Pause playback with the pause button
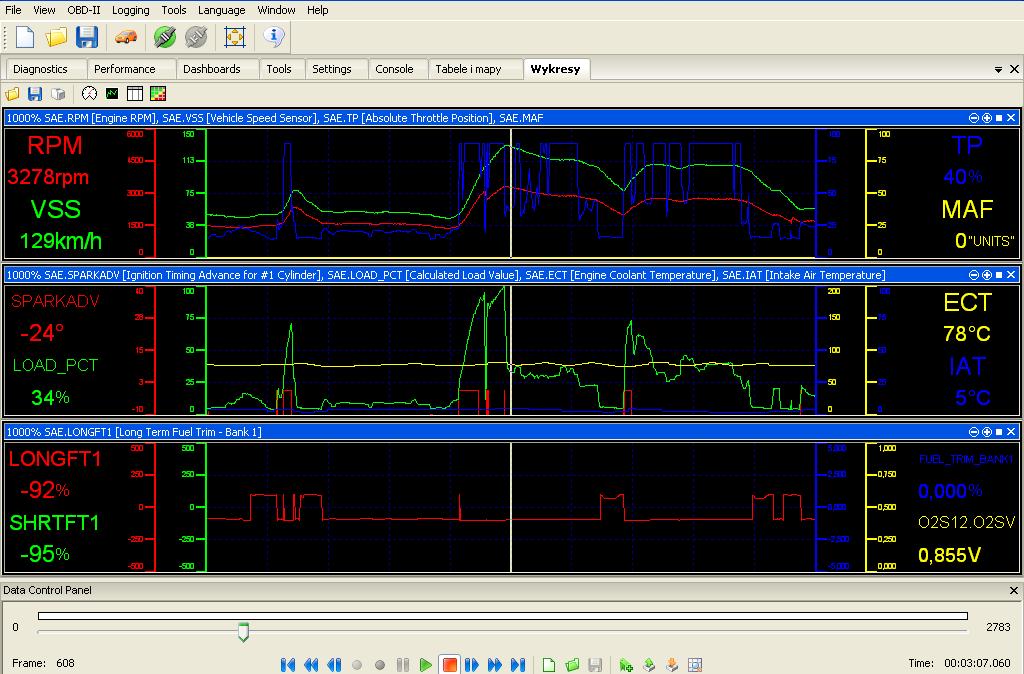Viewport: 1024px width, 674px height. [403, 664]
